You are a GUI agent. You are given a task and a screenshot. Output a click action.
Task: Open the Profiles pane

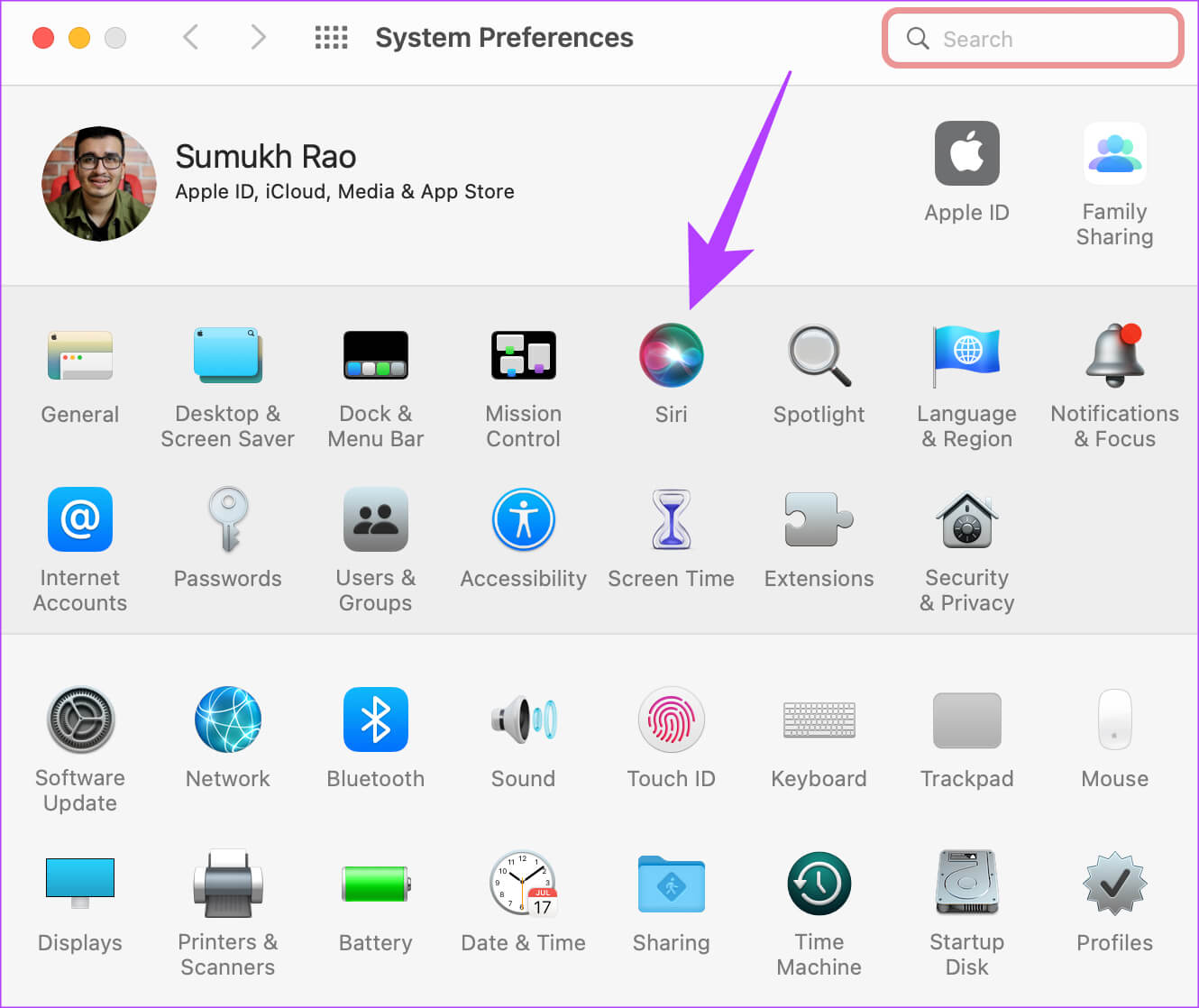(x=1115, y=884)
